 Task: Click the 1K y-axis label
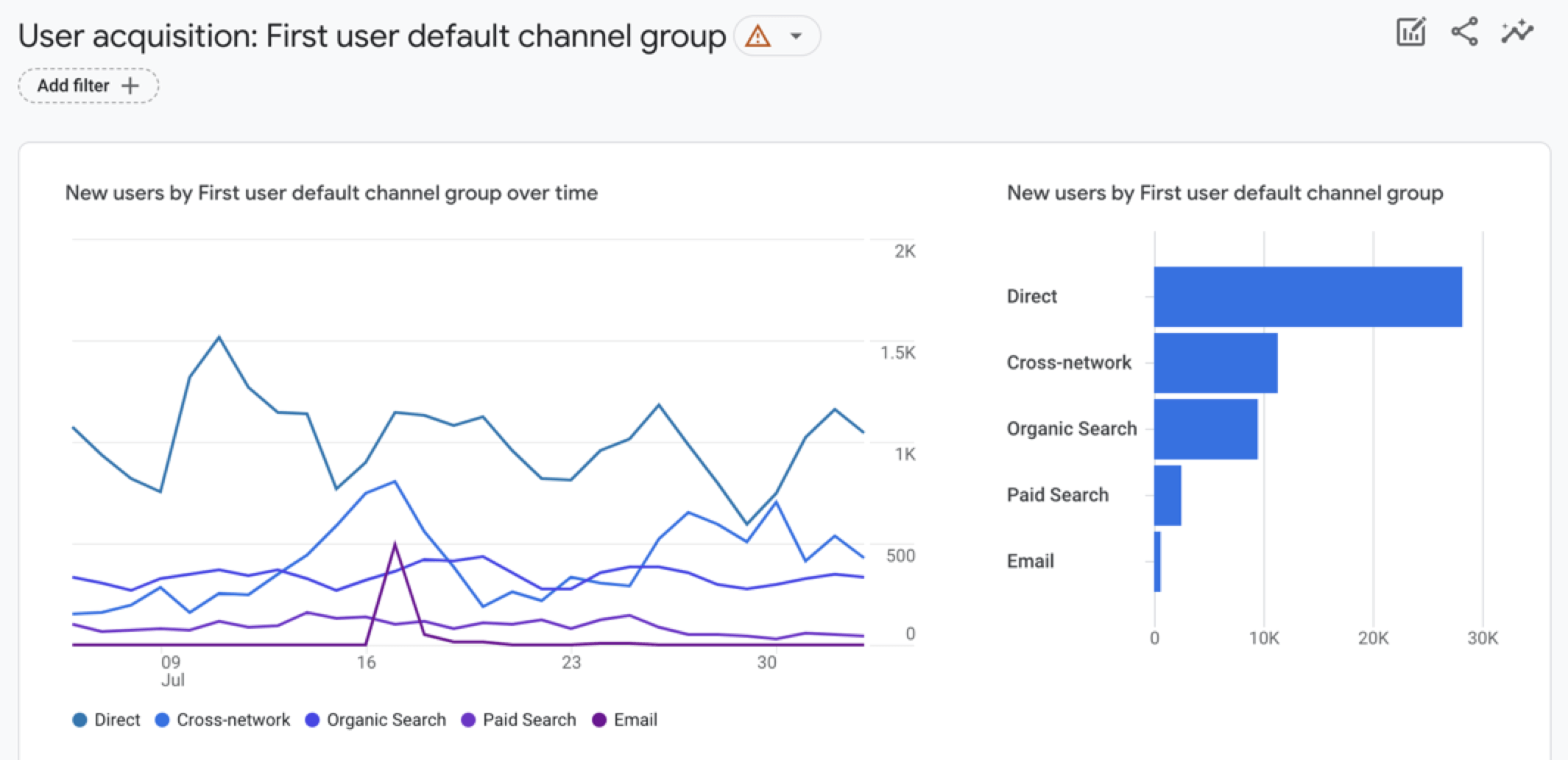[905, 454]
